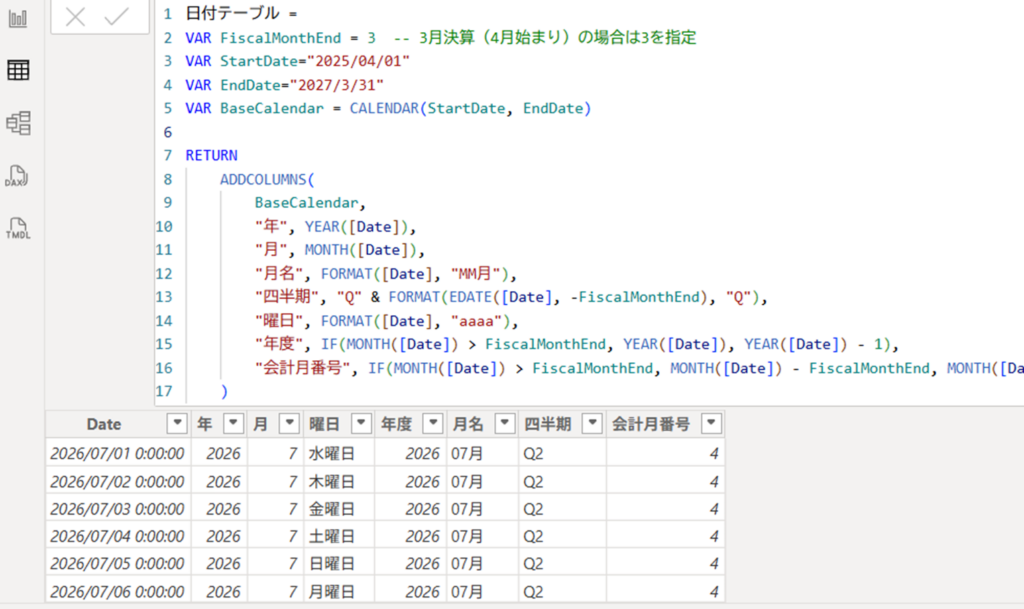Expand 年度 column filter arrow
Screen dimensions: 1024x609
click(432, 423)
